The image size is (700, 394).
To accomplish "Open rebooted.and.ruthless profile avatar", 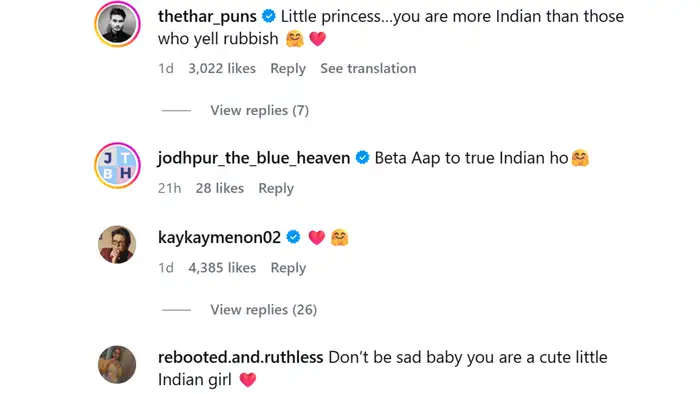I will point(117,365).
